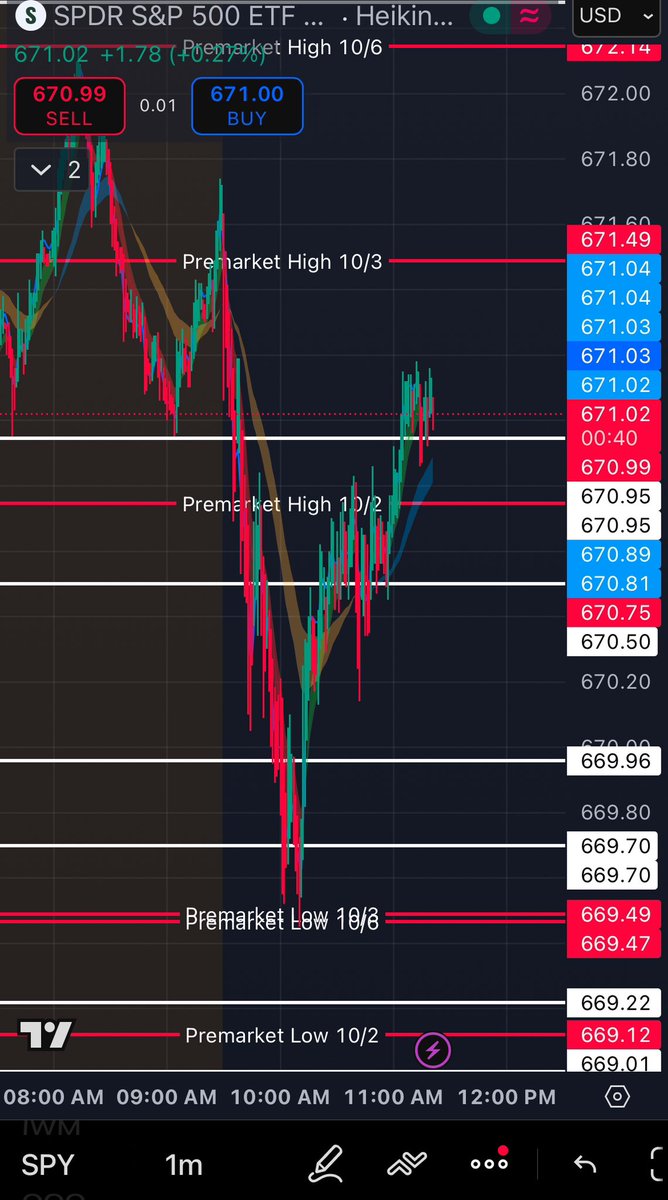This screenshot has width=668, height=1200.
Task: Tap the SPDR S&P 500 ETF title
Action: (x=188, y=16)
